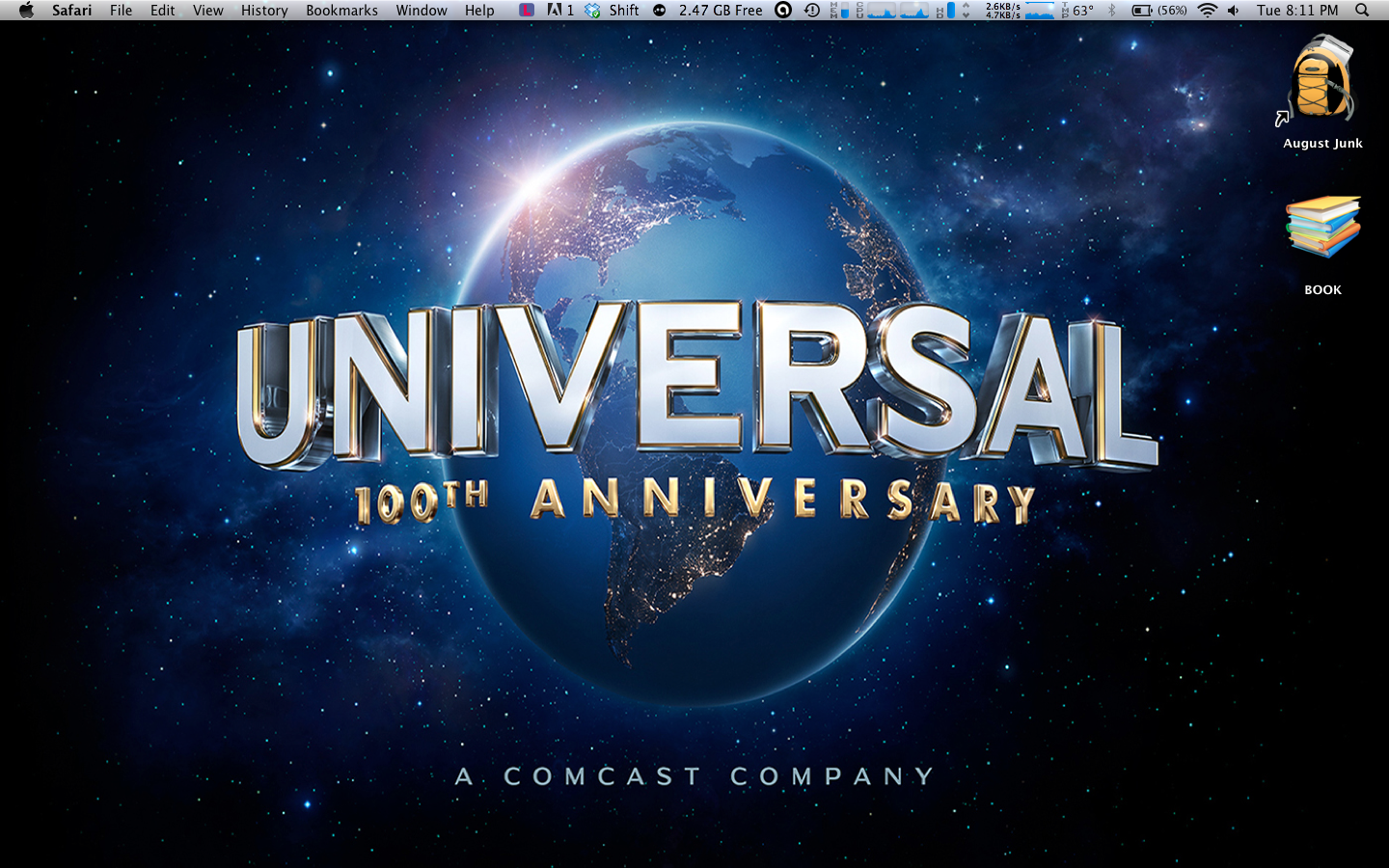Open the Help menu
Screen dimensions: 1389x868
point(479,10)
